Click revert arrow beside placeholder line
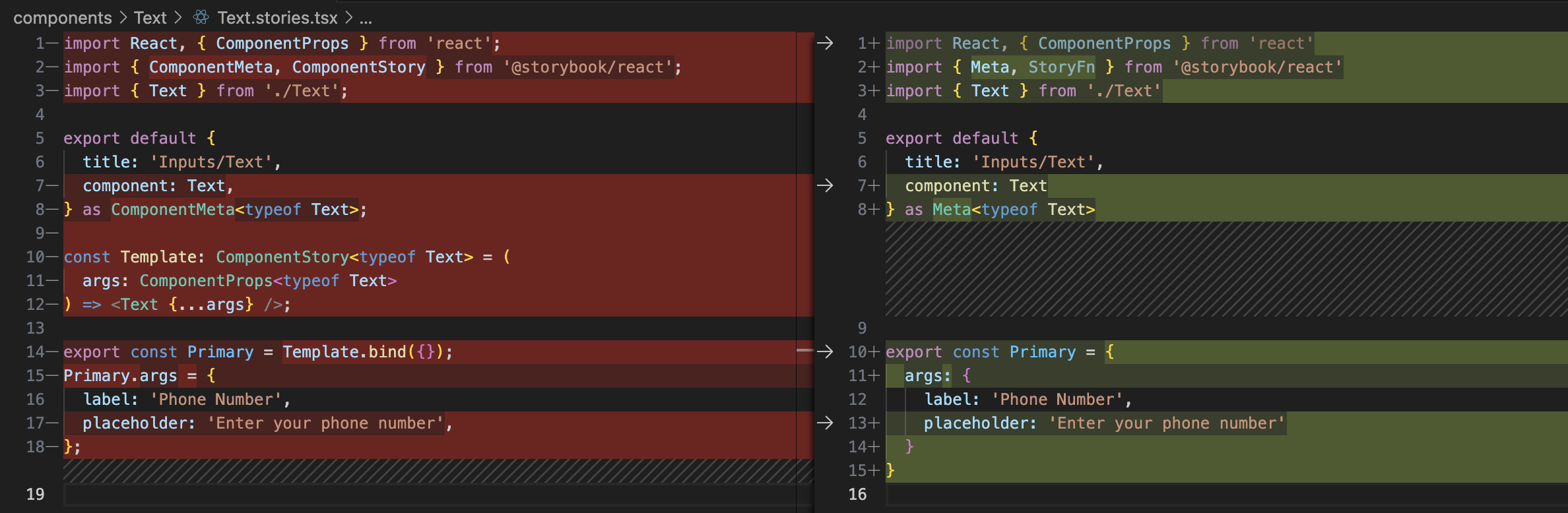The height and width of the screenshot is (513, 1568). (825, 423)
